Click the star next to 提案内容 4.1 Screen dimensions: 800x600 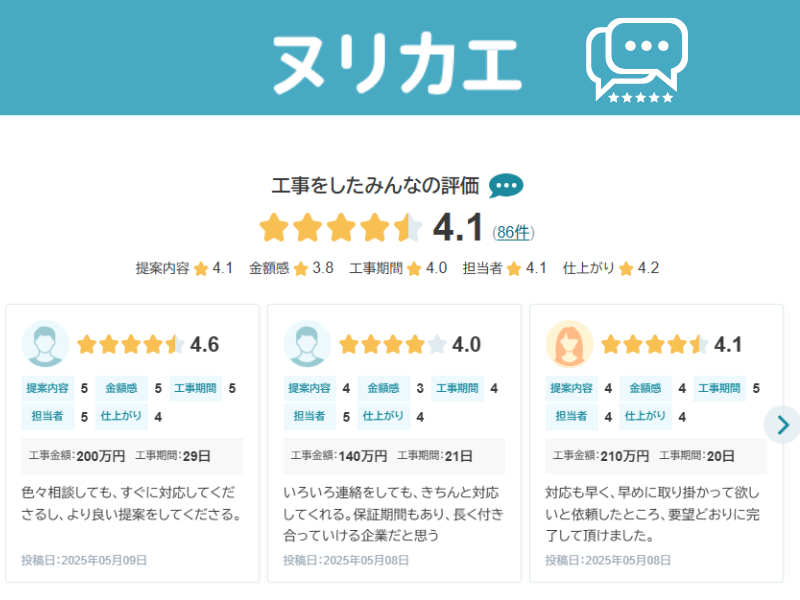pyautogui.click(x=201, y=268)
